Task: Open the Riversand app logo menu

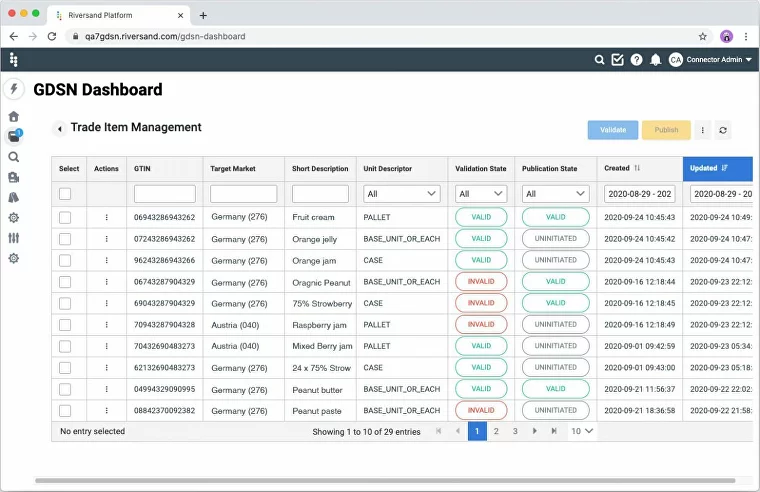Action: pos(14,60)
